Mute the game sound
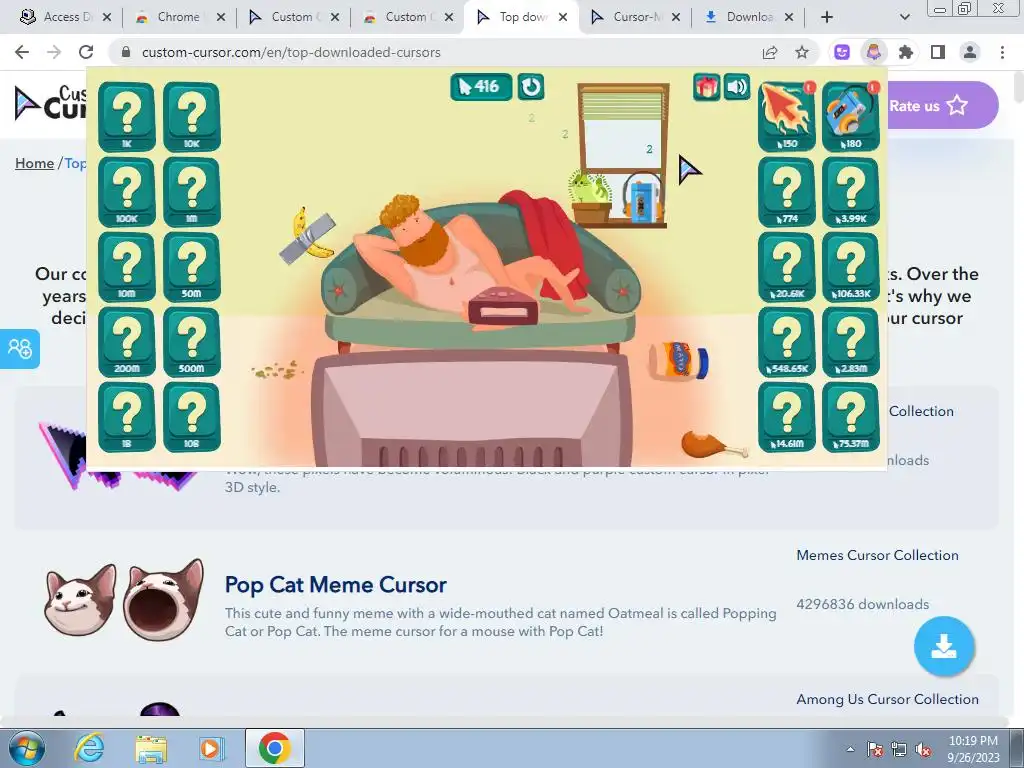This screenshot has height=768, width=1024. (737, 87)
